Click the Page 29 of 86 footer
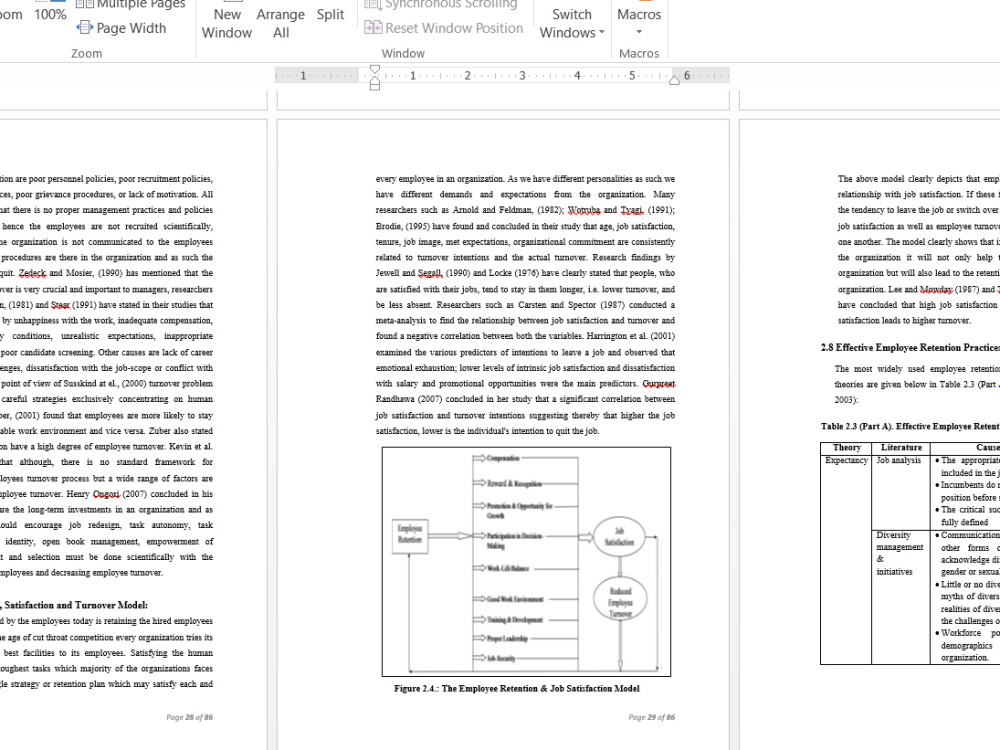This screenshot has height=750, width=1000. click(x=651, y=717)
